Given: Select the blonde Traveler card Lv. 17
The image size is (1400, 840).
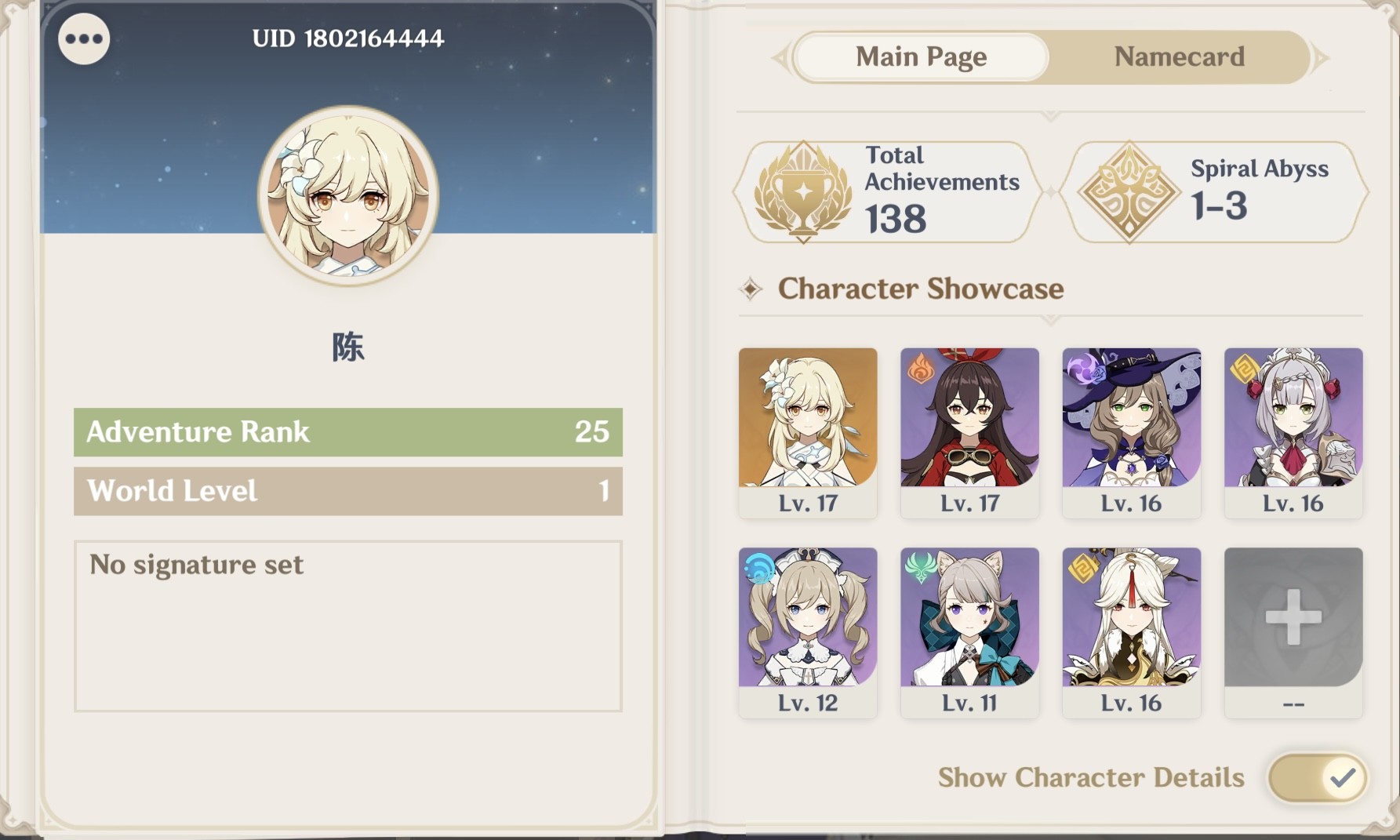Looking at the screenshot, I should [808, 433].
